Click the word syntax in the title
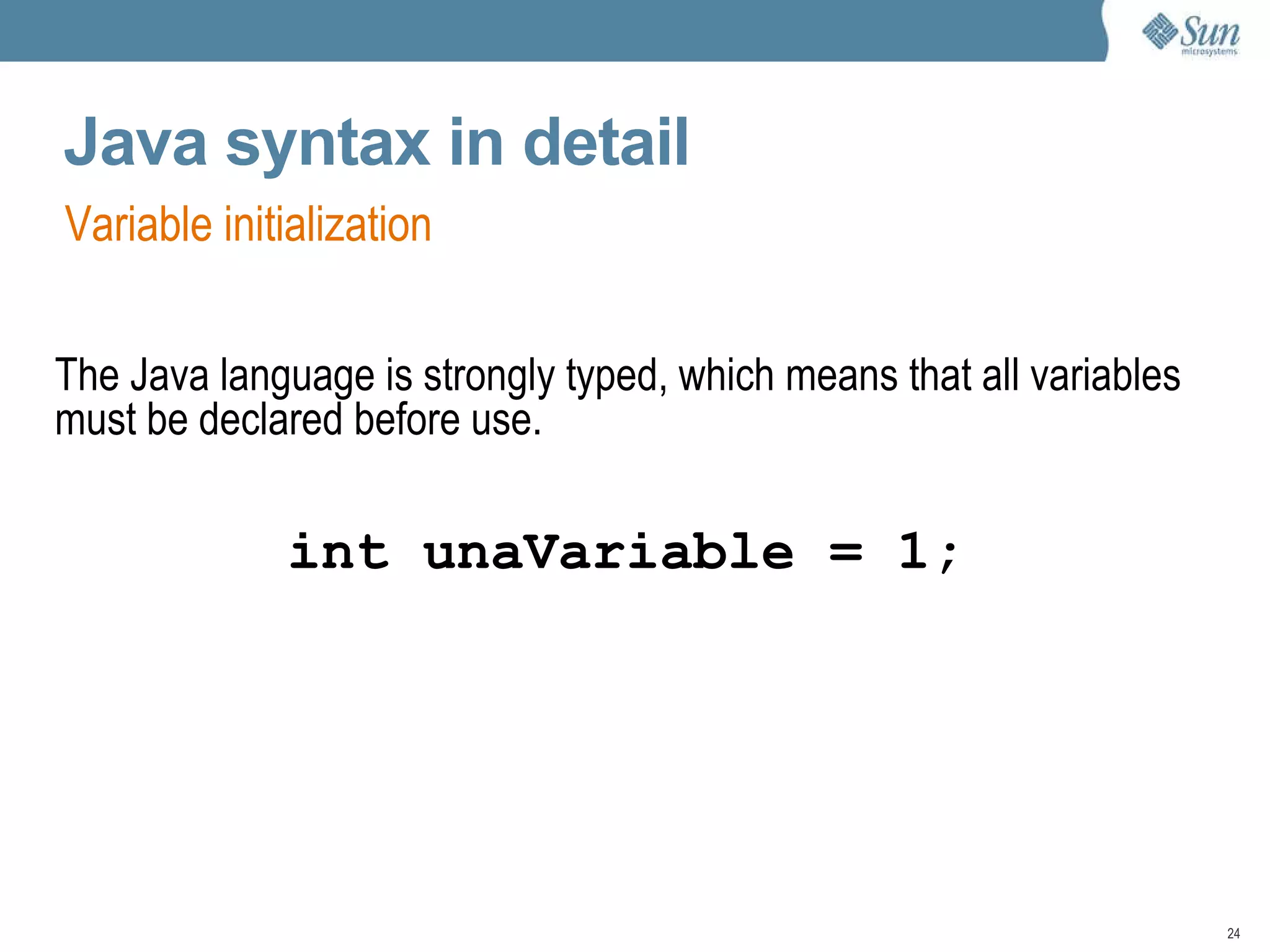This screenshot has width=1270, height=952. [327, 144]
